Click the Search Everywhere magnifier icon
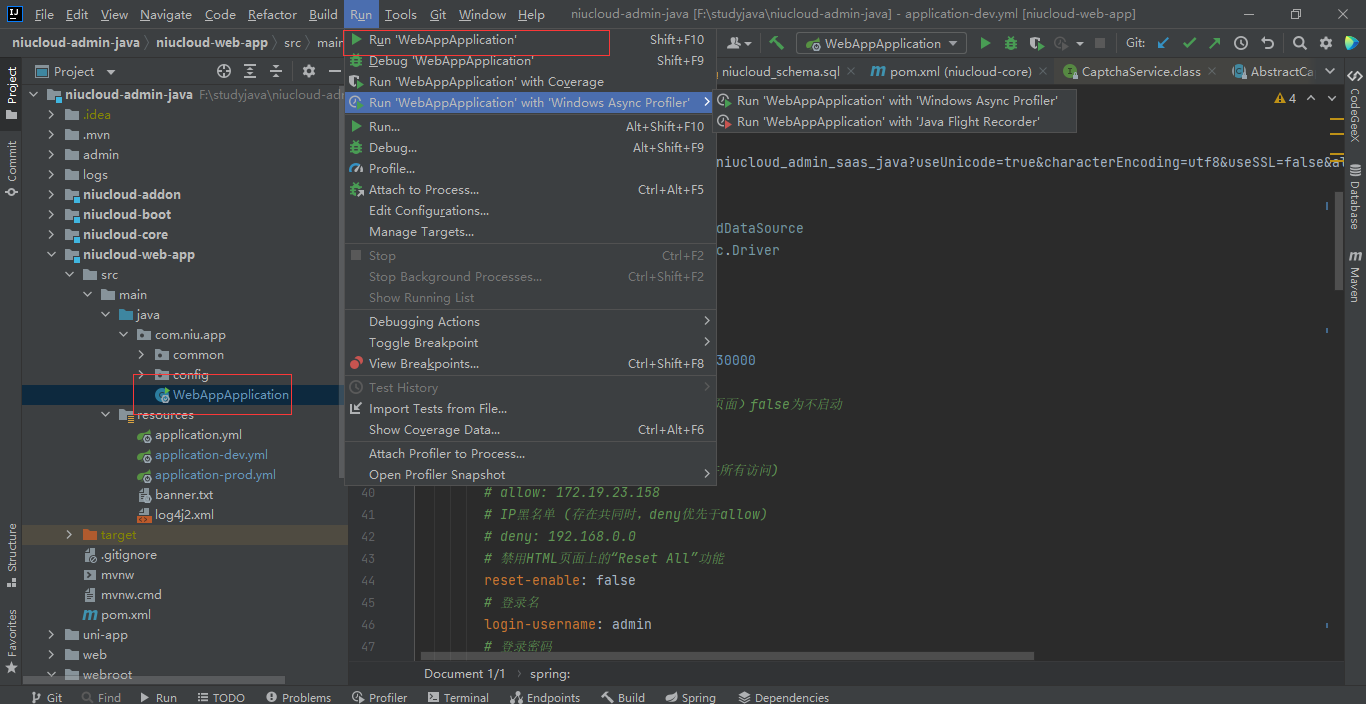 [x=1299, y=43]
